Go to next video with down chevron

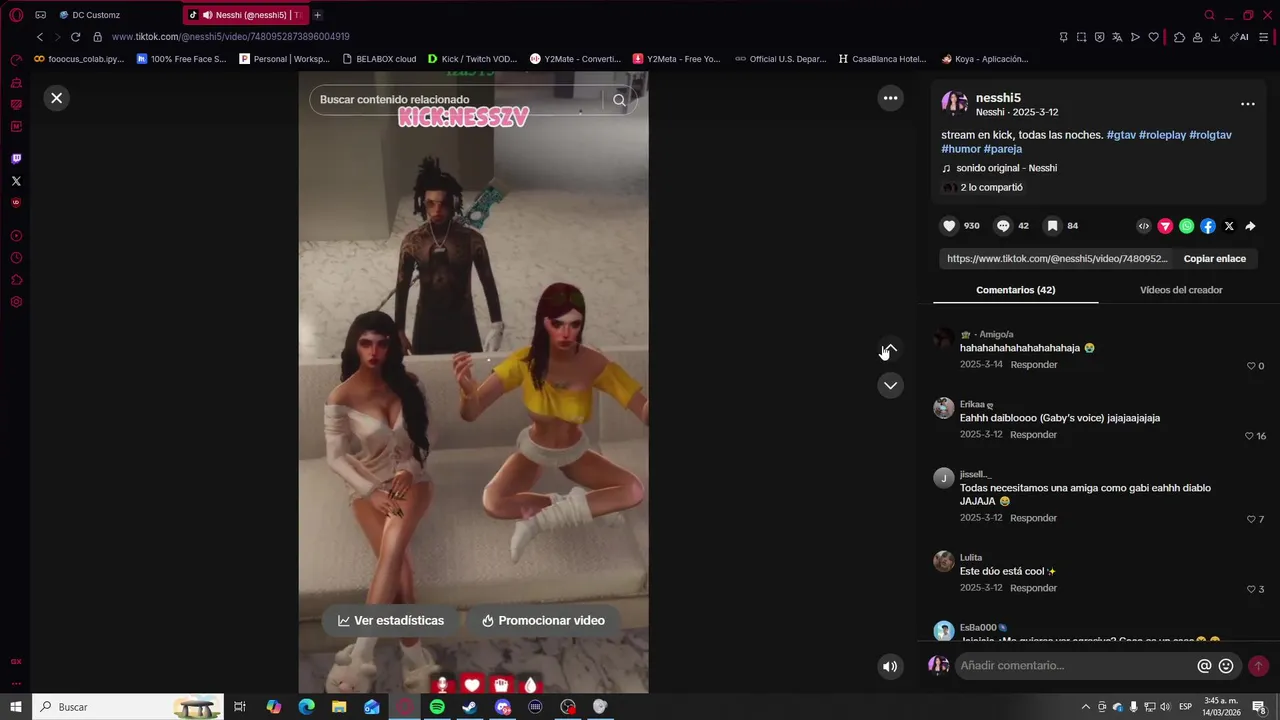[x=890, y=385]
